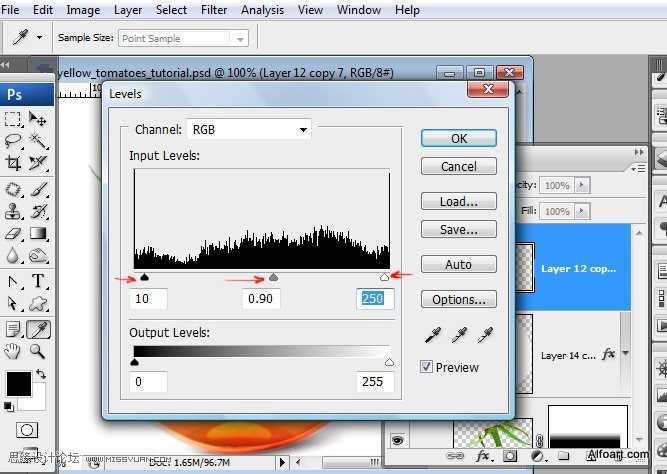Select the Type tool

tap(38, 281)
